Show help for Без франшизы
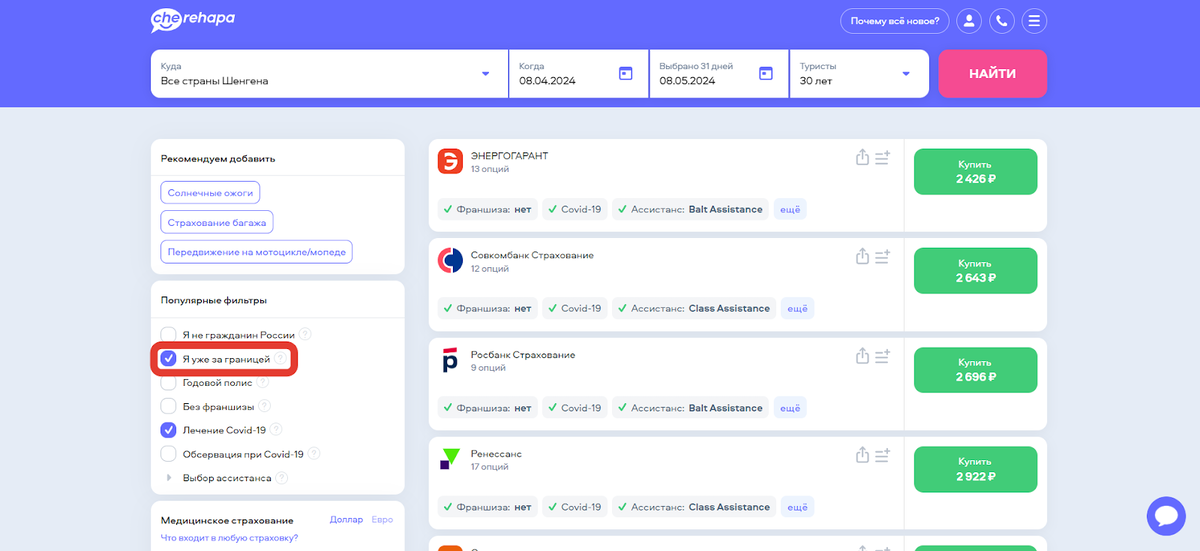 pyautogui.click(x=264, y=406)
